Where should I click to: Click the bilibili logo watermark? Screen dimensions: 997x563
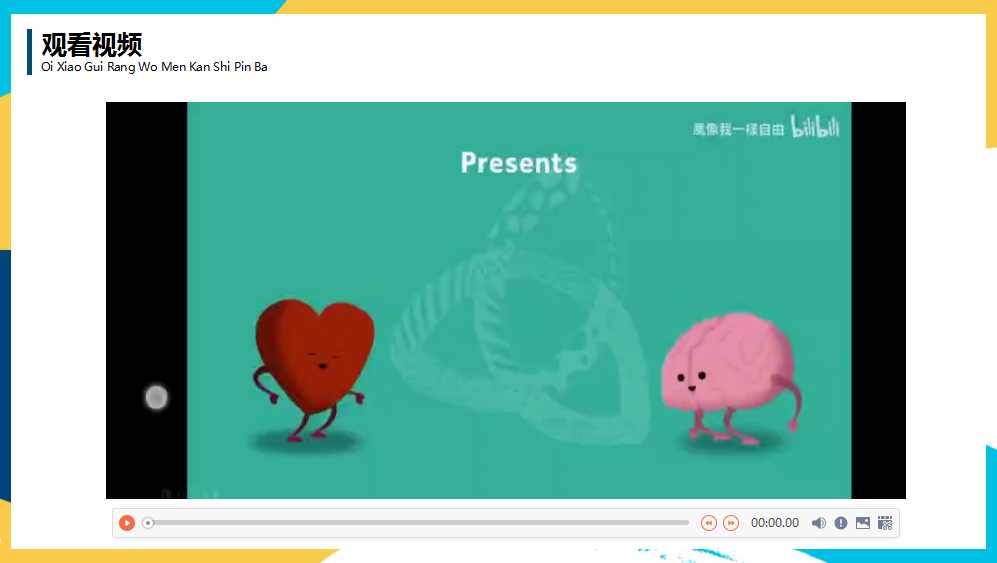point(815,128)
